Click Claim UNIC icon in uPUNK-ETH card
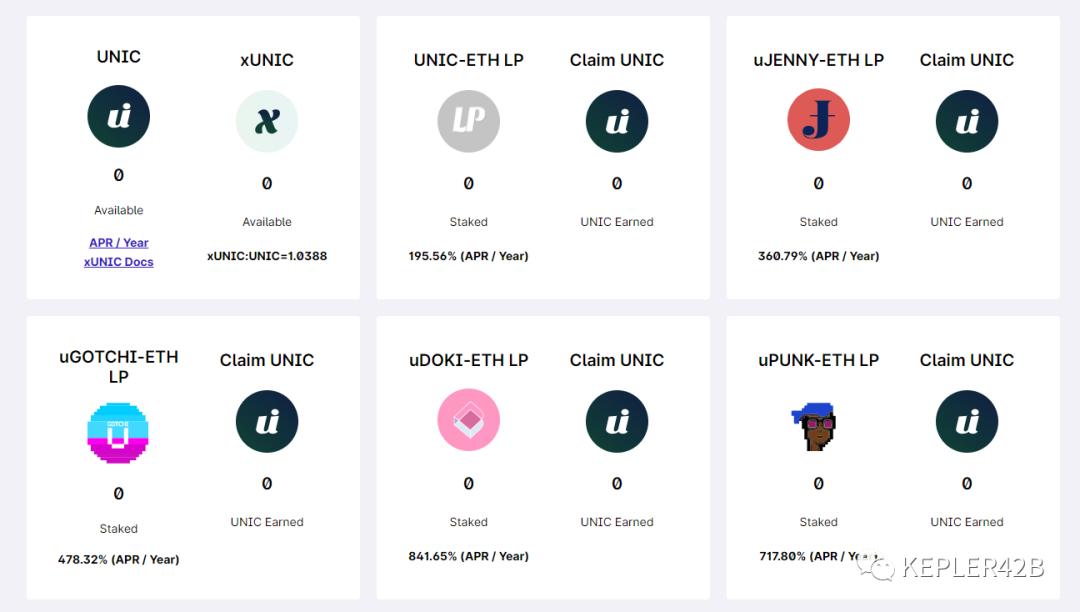Viewport: 1080px width, 612px height. 966,421
